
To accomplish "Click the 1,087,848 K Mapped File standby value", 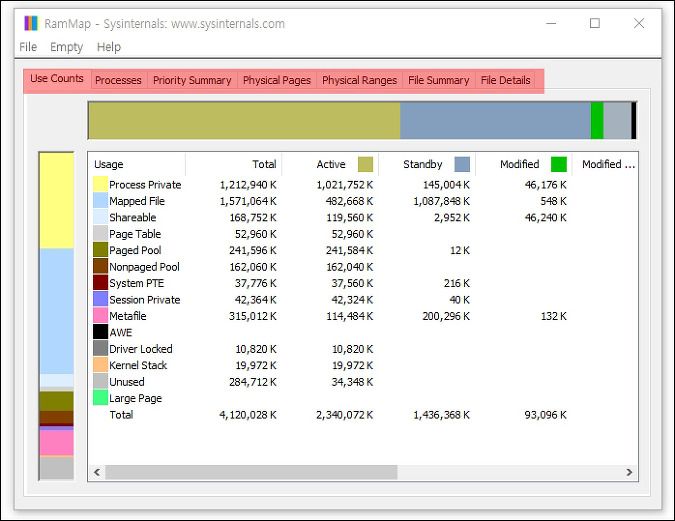I will click(441, 201).
